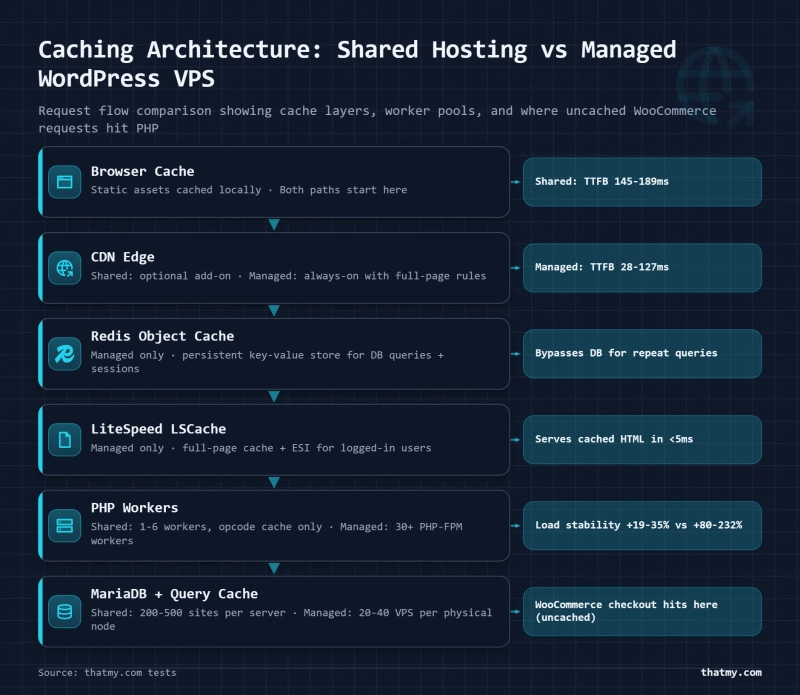Click 'Shared: 1-6 workers, opcode cache only' text
This screenshot has width=800, height=695.
pos(206,527)
